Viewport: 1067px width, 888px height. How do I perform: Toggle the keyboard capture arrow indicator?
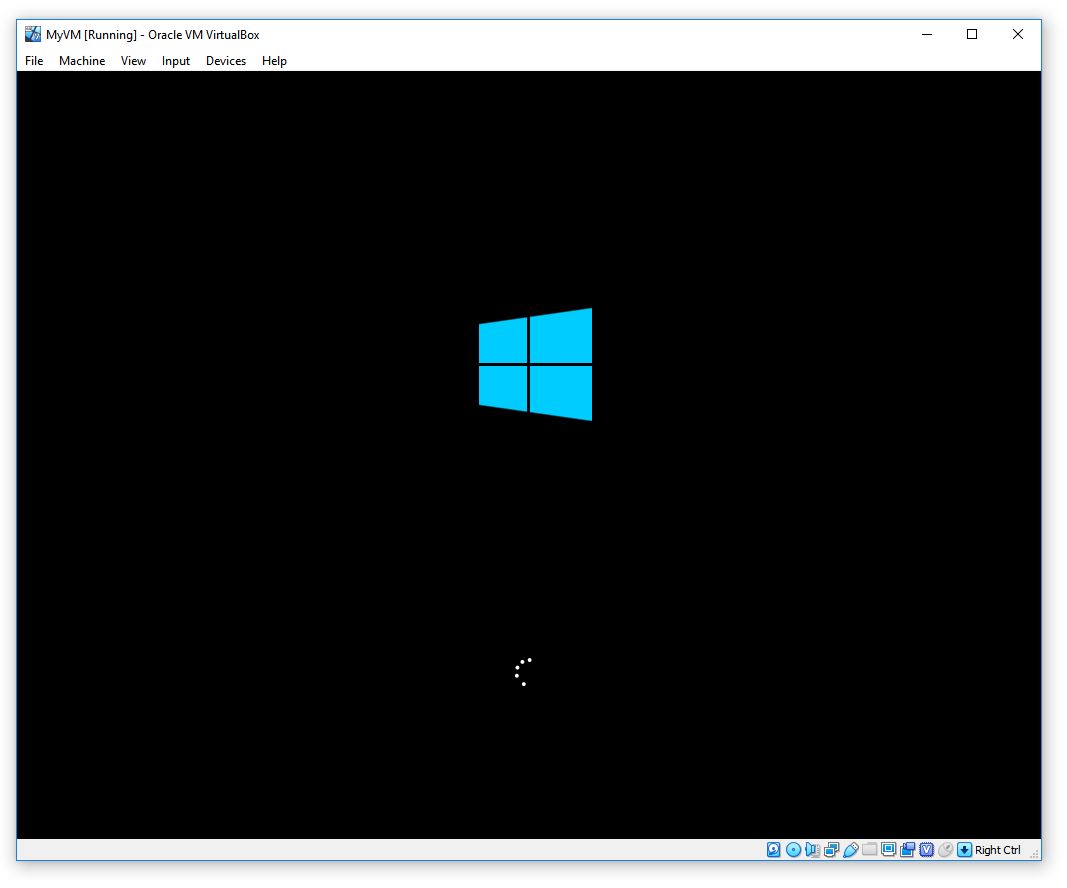point(964,850)
